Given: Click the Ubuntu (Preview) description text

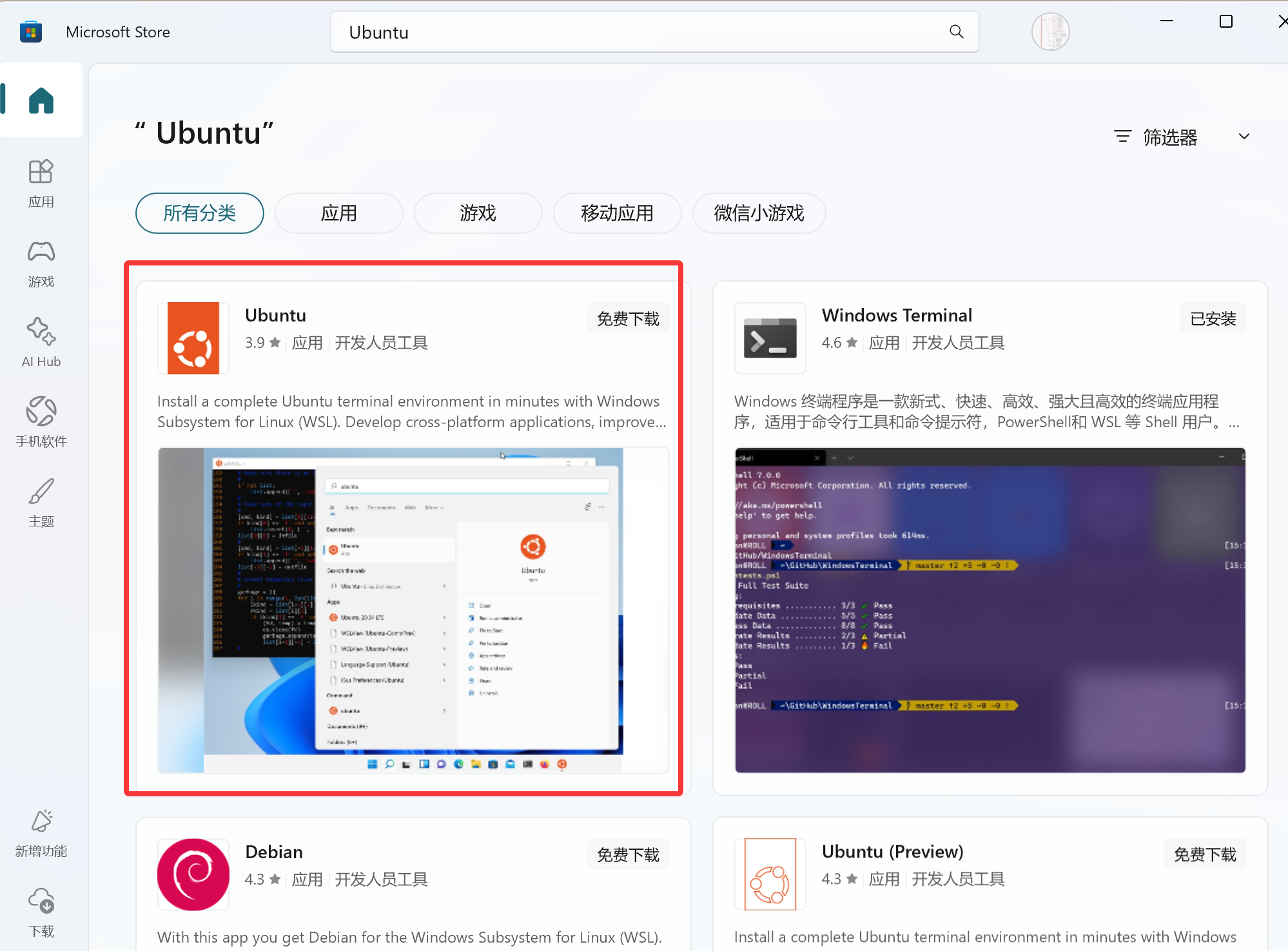Looking at the screenshot, I should click(x=985, y=937).
